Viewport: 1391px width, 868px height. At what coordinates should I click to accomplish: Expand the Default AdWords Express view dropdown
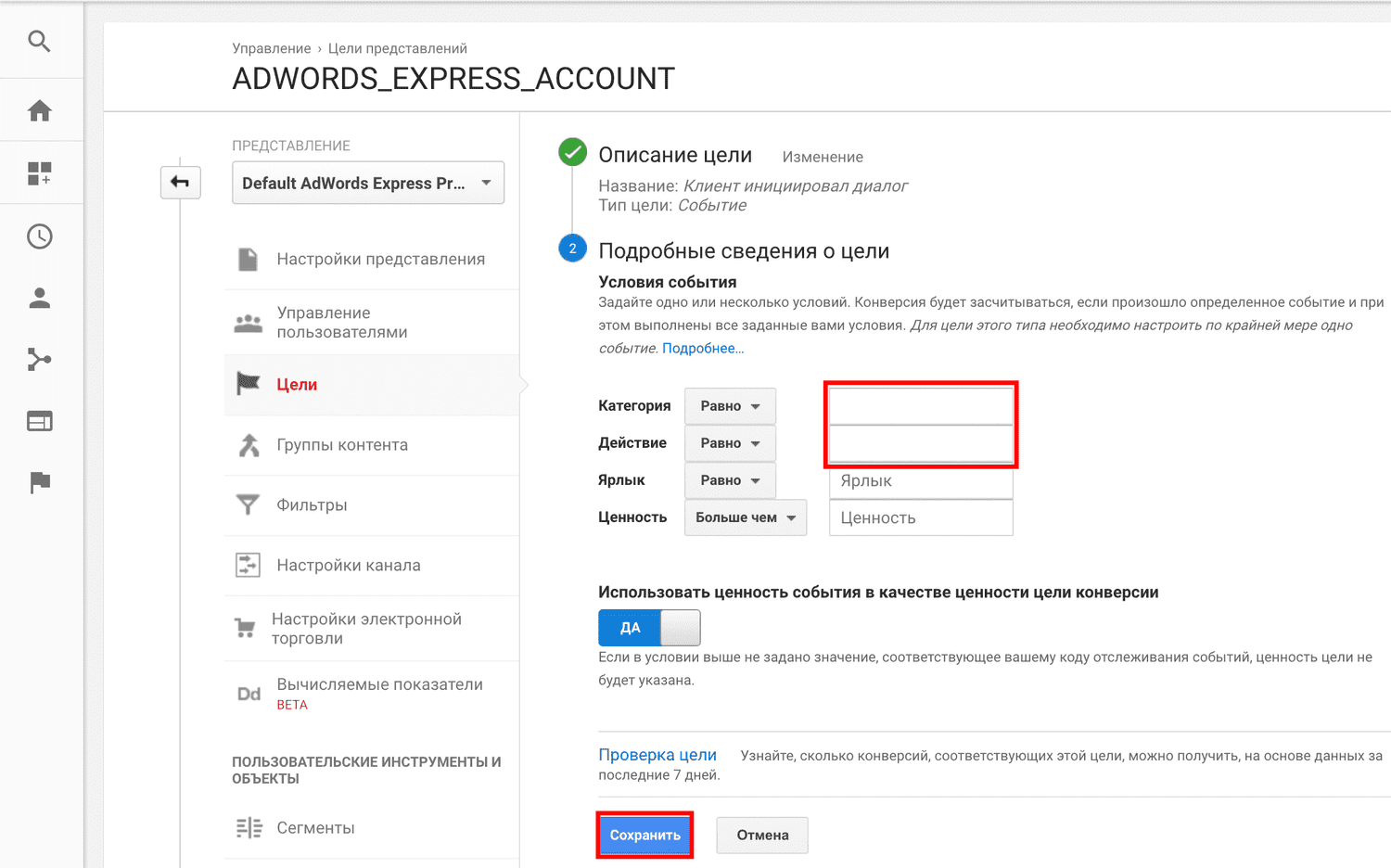(367, 183)
